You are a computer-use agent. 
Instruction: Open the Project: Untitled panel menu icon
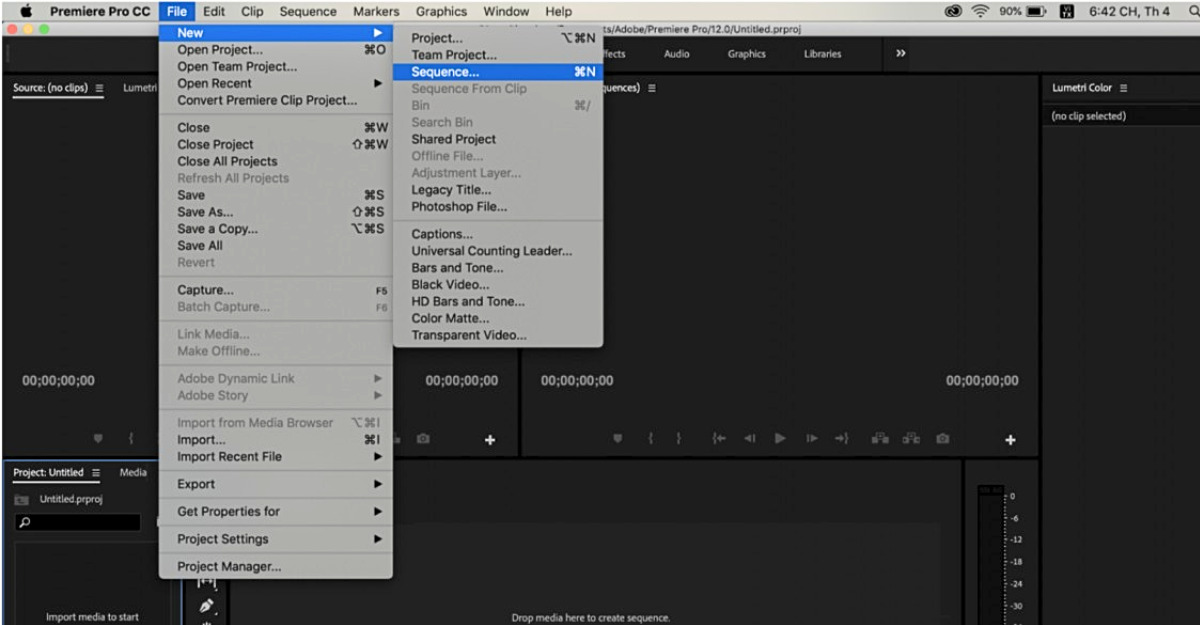[x=96, y=473]
